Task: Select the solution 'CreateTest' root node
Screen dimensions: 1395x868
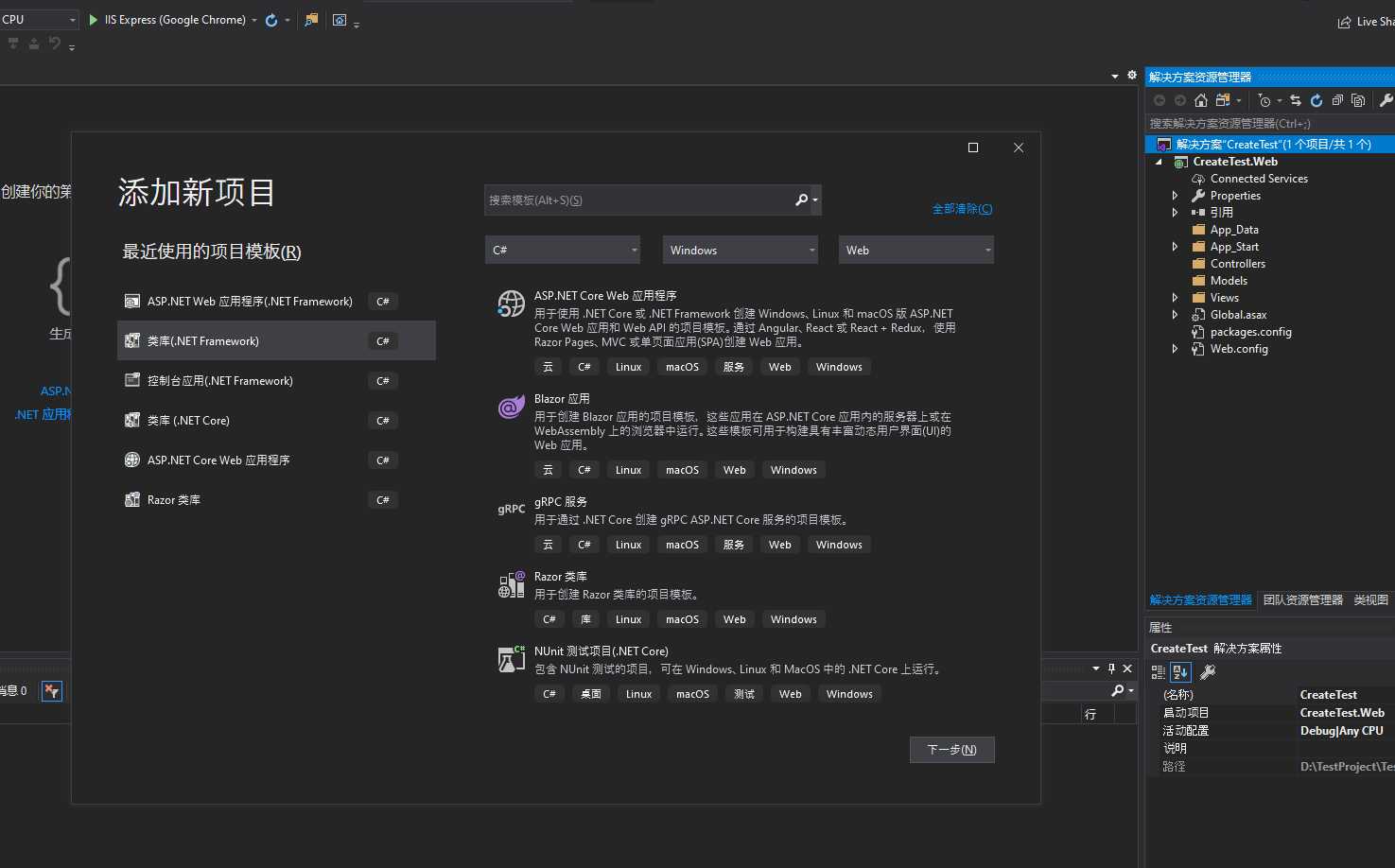Action: point(1270,145)
